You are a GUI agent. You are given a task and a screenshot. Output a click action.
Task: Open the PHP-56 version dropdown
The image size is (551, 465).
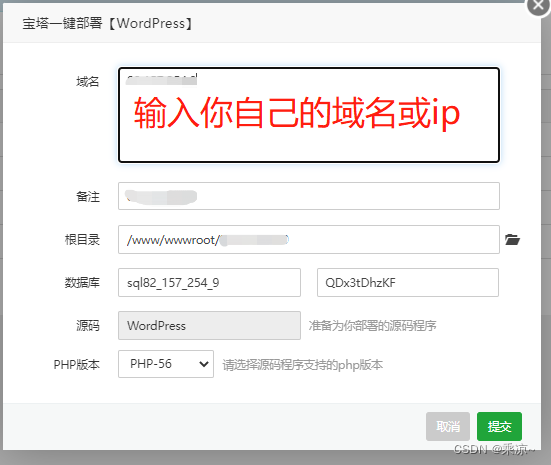(x=166, y=364)
